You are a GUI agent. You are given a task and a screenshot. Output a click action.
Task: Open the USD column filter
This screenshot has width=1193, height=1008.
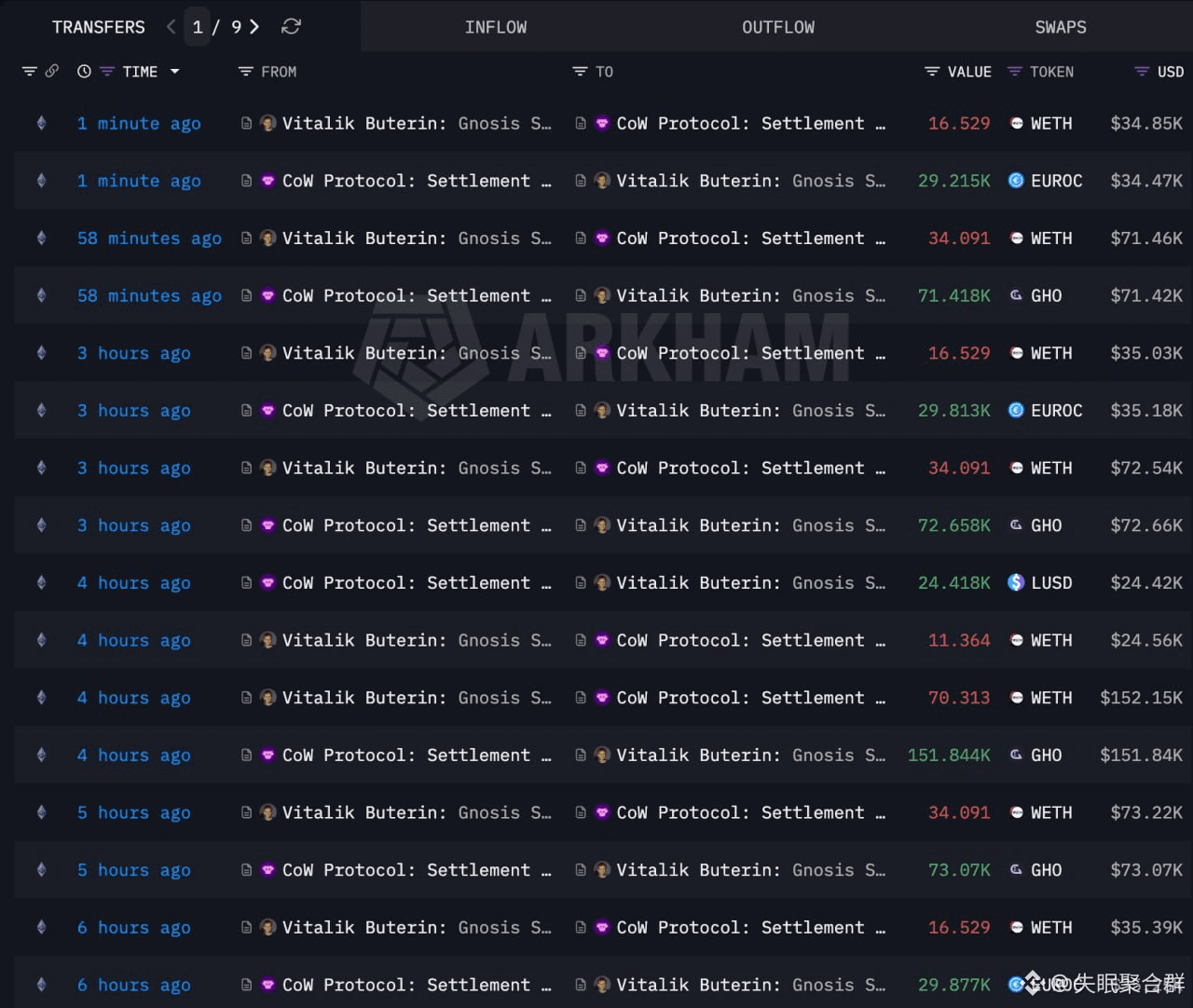click(x=1142, y=72)
